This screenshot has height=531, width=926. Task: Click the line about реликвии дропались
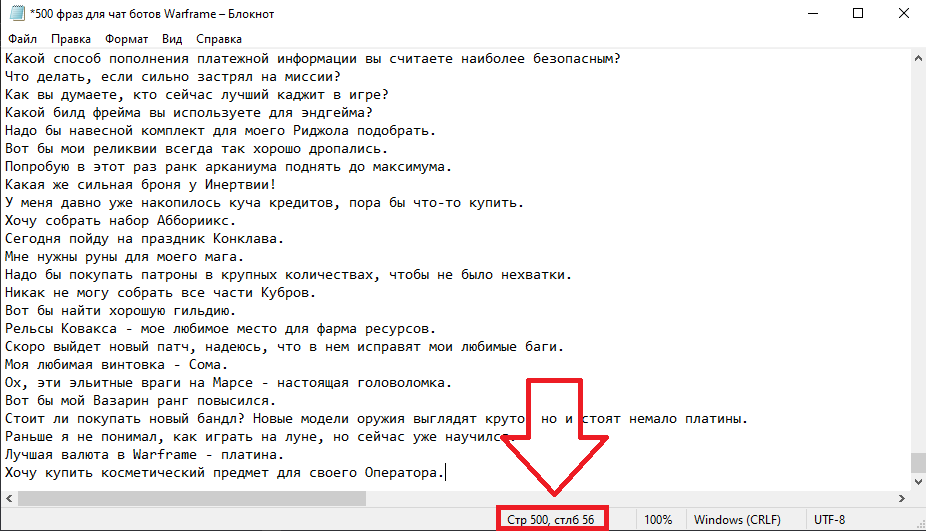pos(197,149)
